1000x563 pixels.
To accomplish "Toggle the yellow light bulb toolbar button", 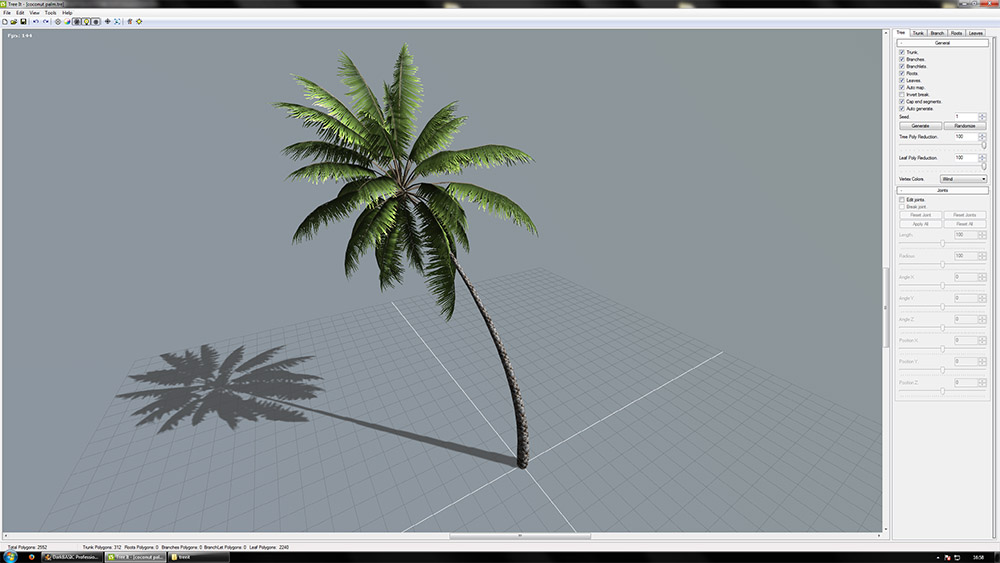I will [86, 22].
